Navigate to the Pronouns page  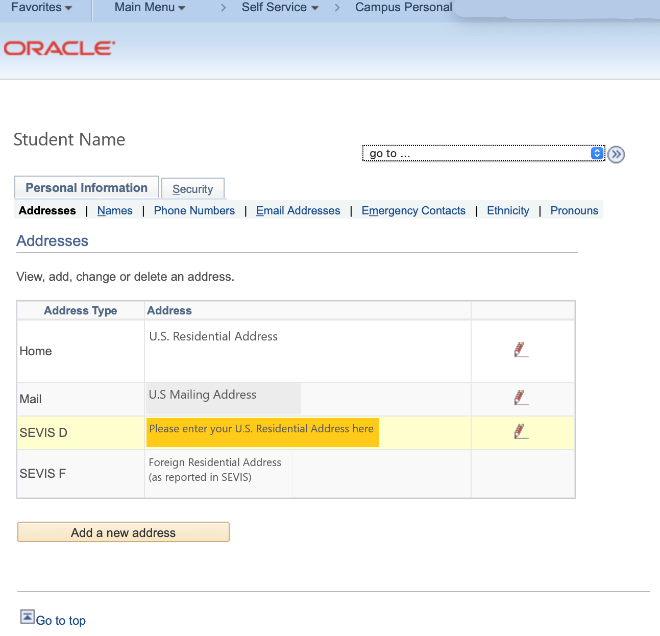[574, 211]
